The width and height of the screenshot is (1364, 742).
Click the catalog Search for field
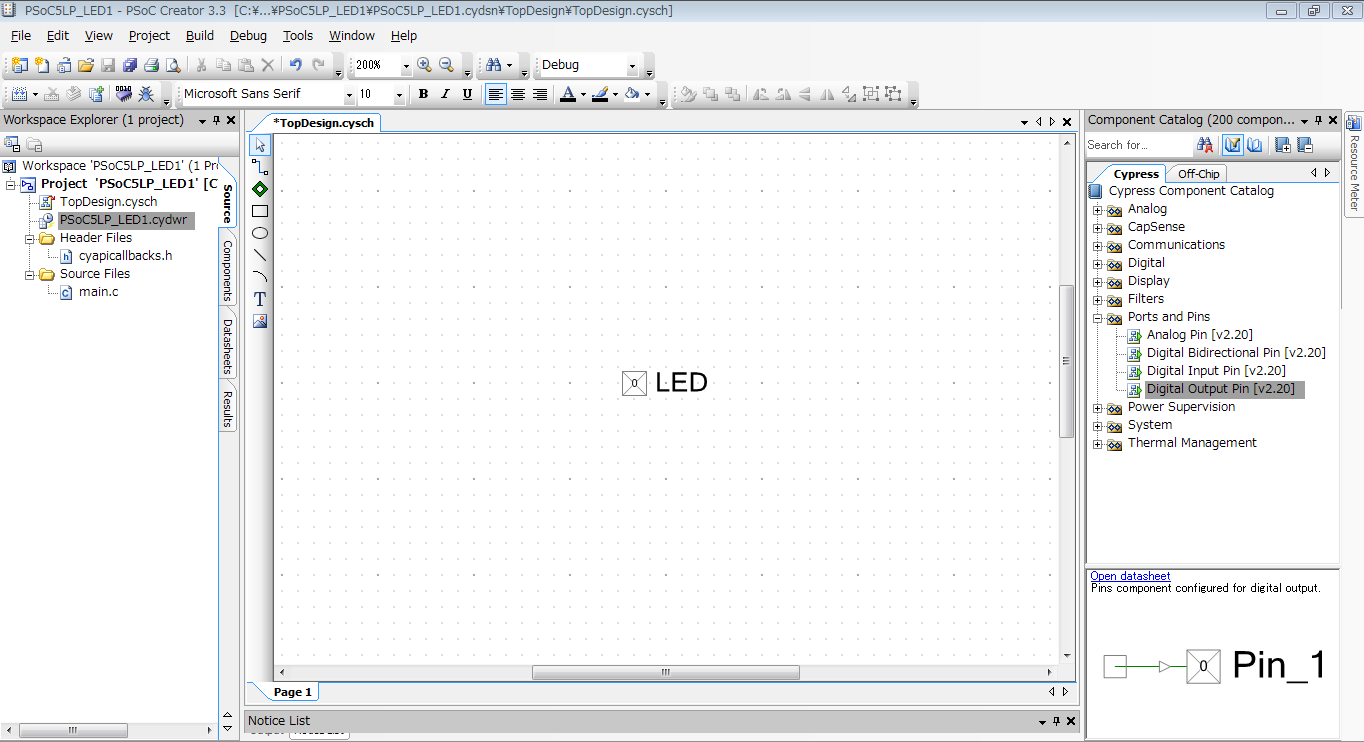tap(1138, 145)
